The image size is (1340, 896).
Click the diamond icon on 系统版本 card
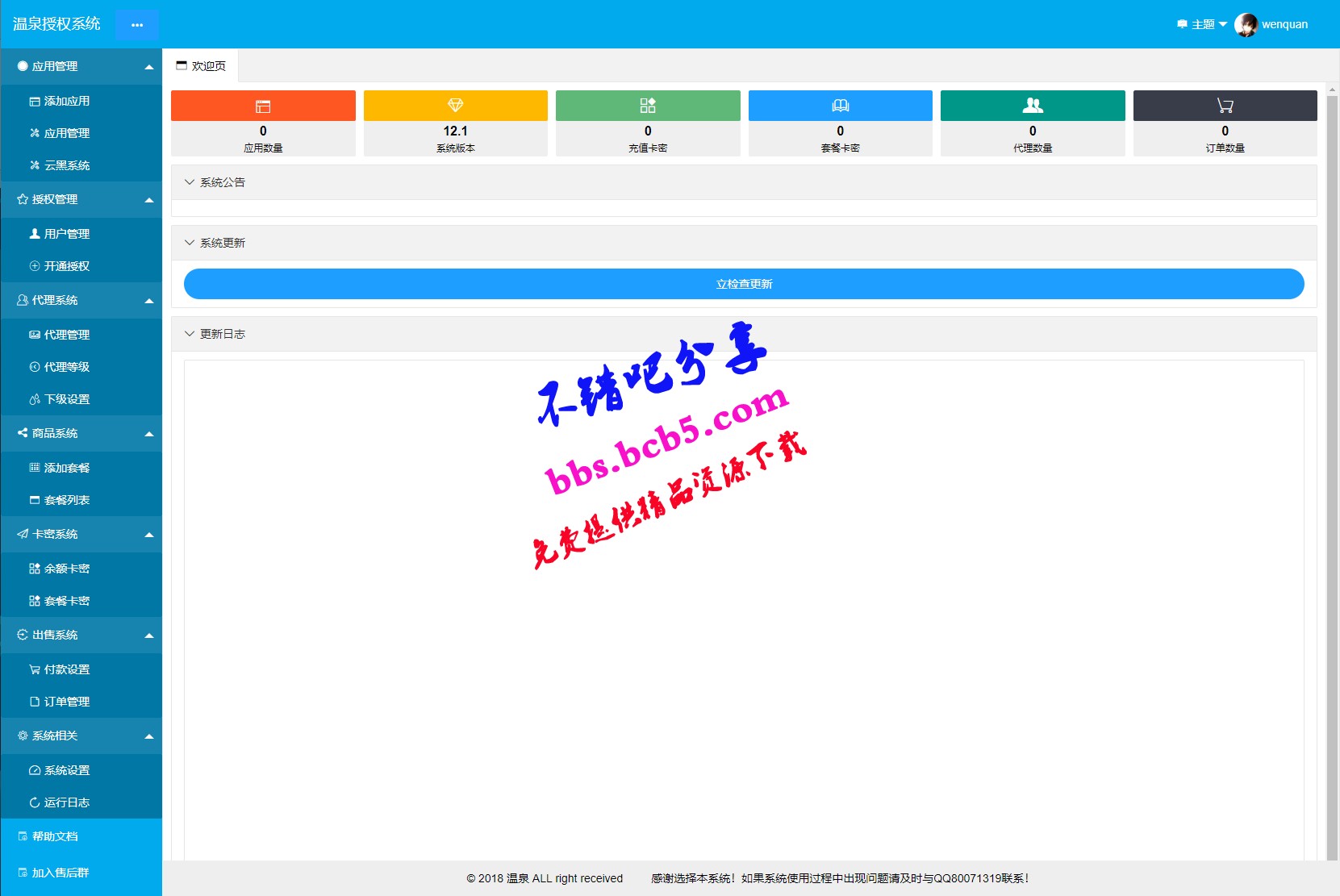455,106
